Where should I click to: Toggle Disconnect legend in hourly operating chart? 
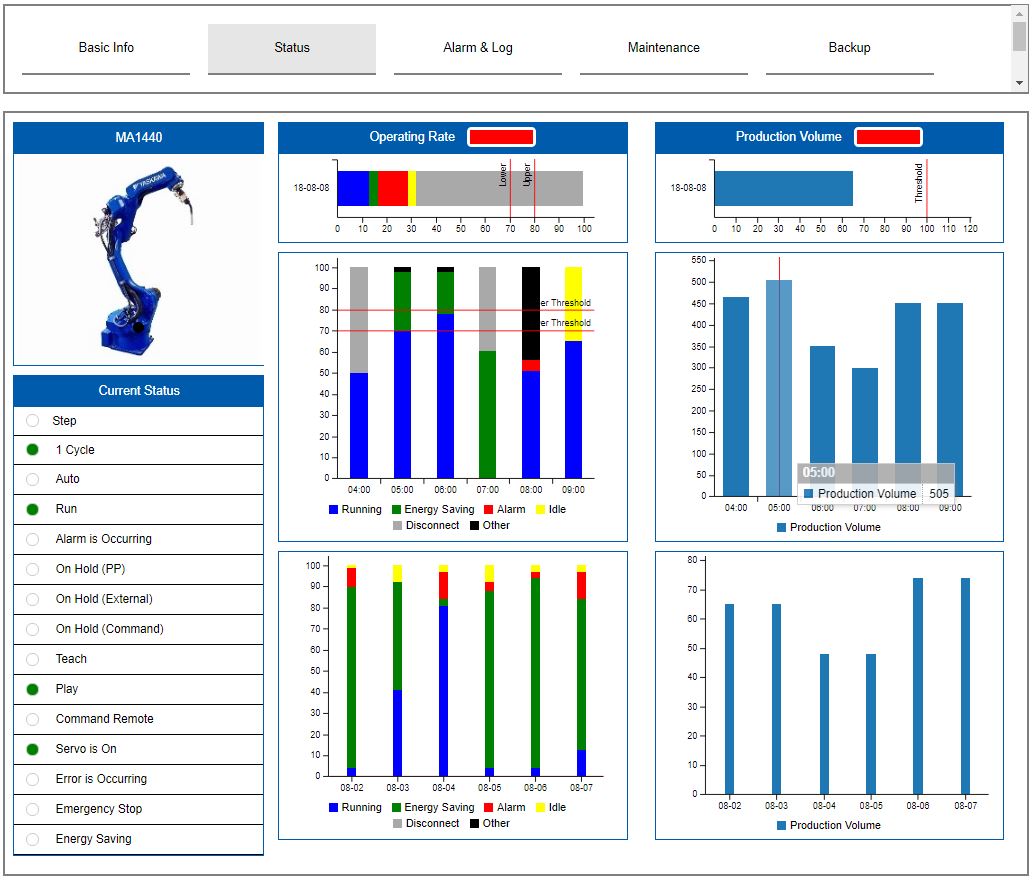pos(424,526)
